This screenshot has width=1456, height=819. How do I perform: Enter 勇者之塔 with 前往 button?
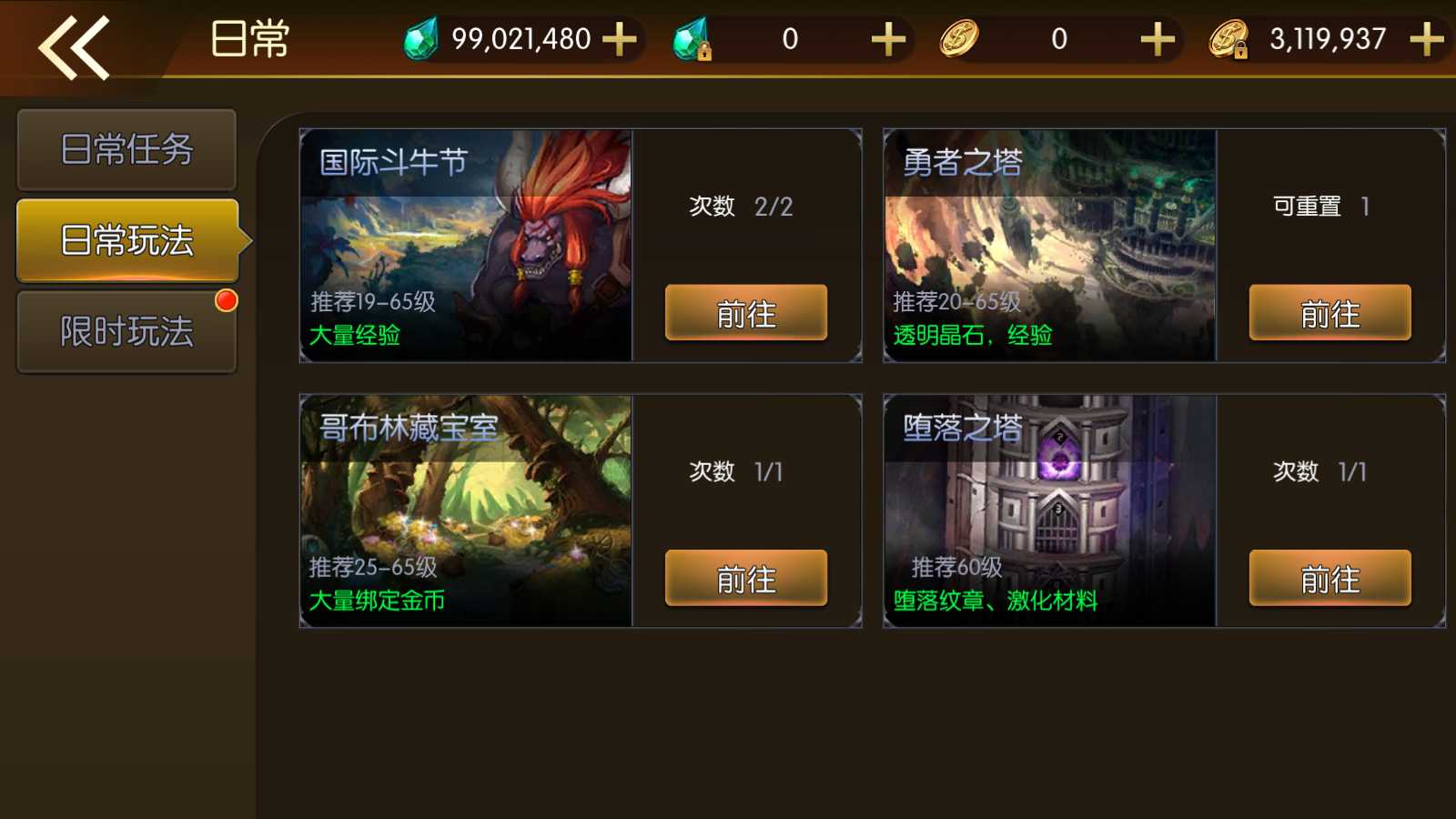pyautogui.click(x=1330, y=313)
